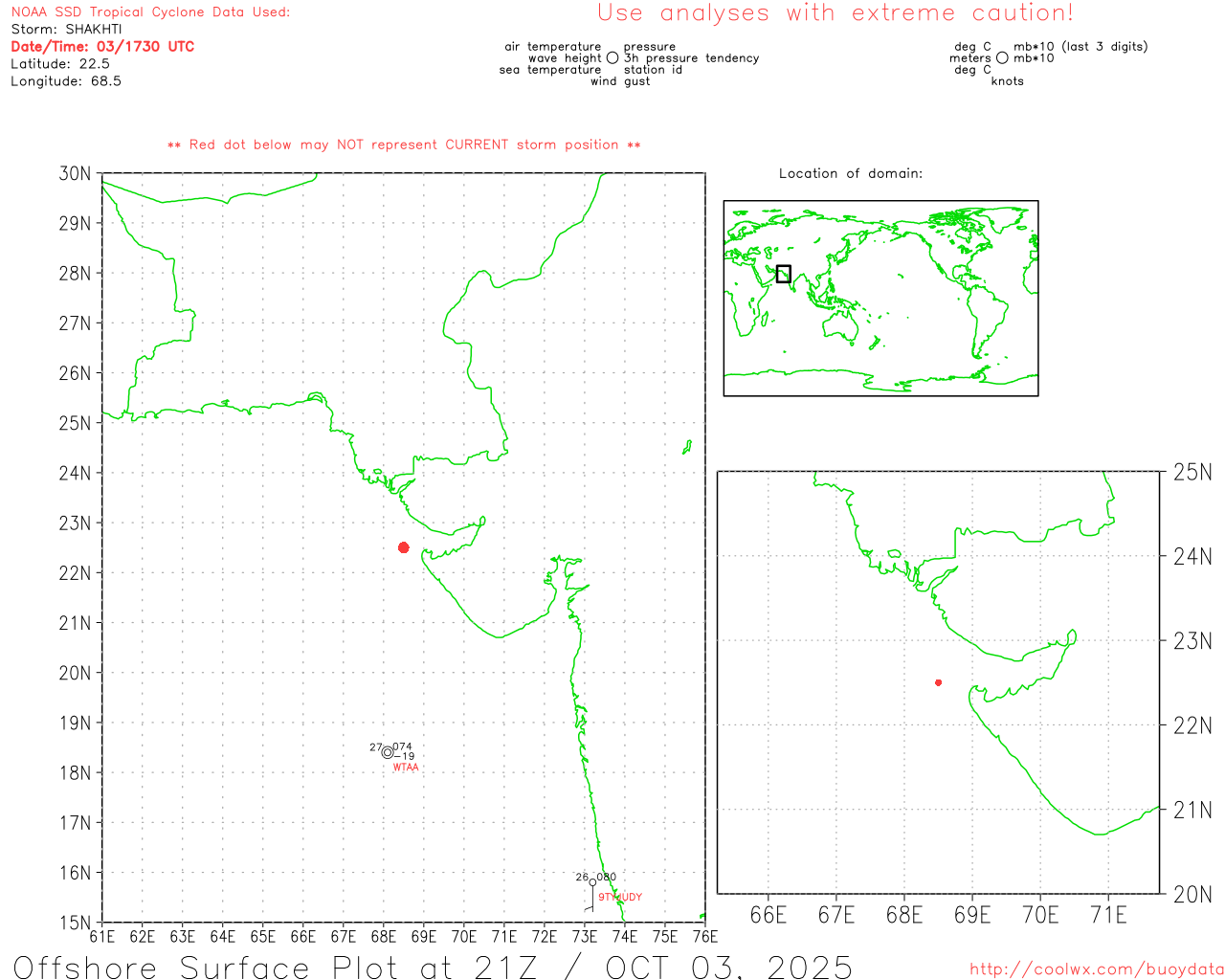The height and width of the screenshot is (980, 1225).
Task: Click the Use analyses with extreme caution warning
Action: [x=835, y=13]
